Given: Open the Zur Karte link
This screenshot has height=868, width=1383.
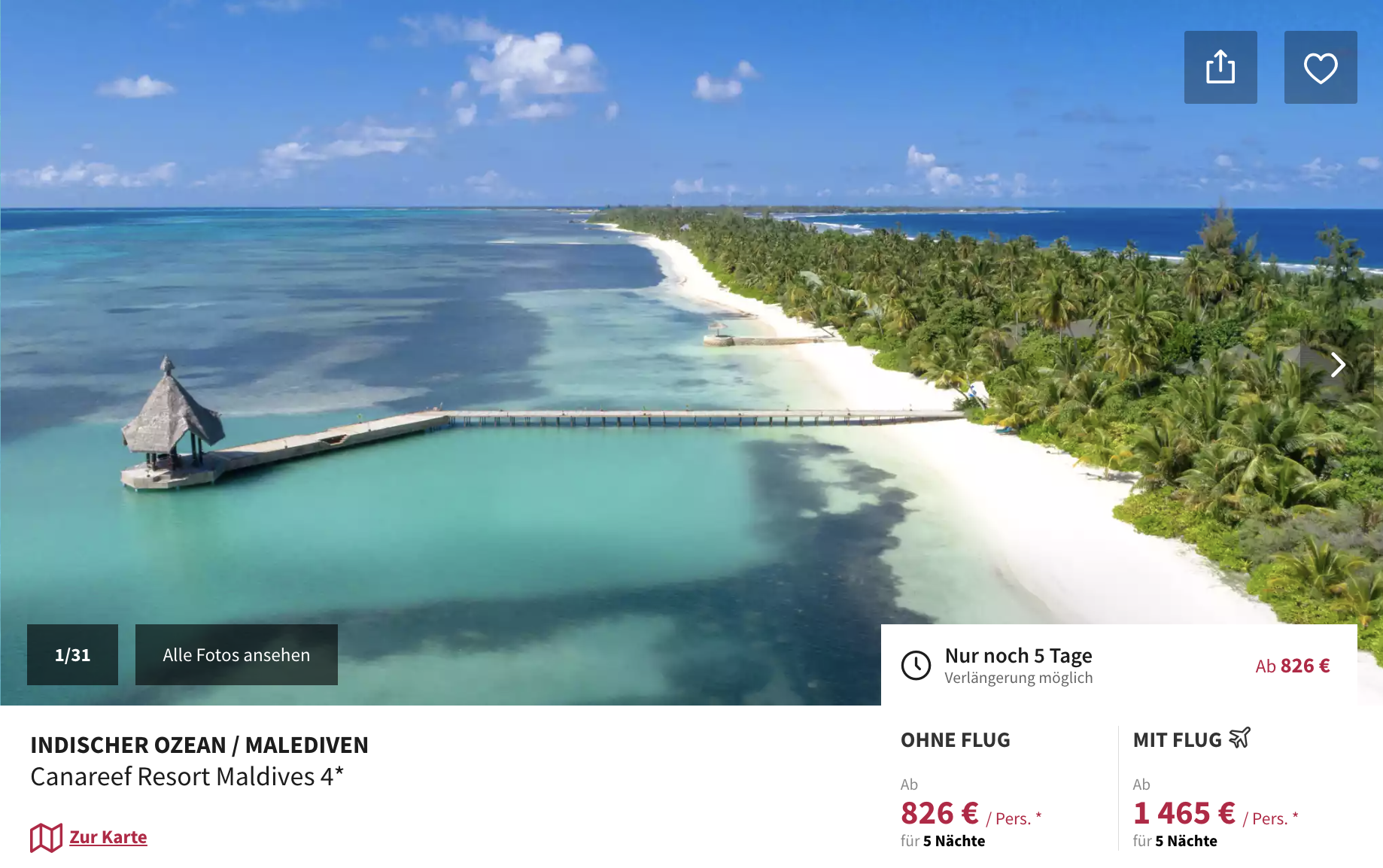Looking at the screenshot, I should coord(108,837).
